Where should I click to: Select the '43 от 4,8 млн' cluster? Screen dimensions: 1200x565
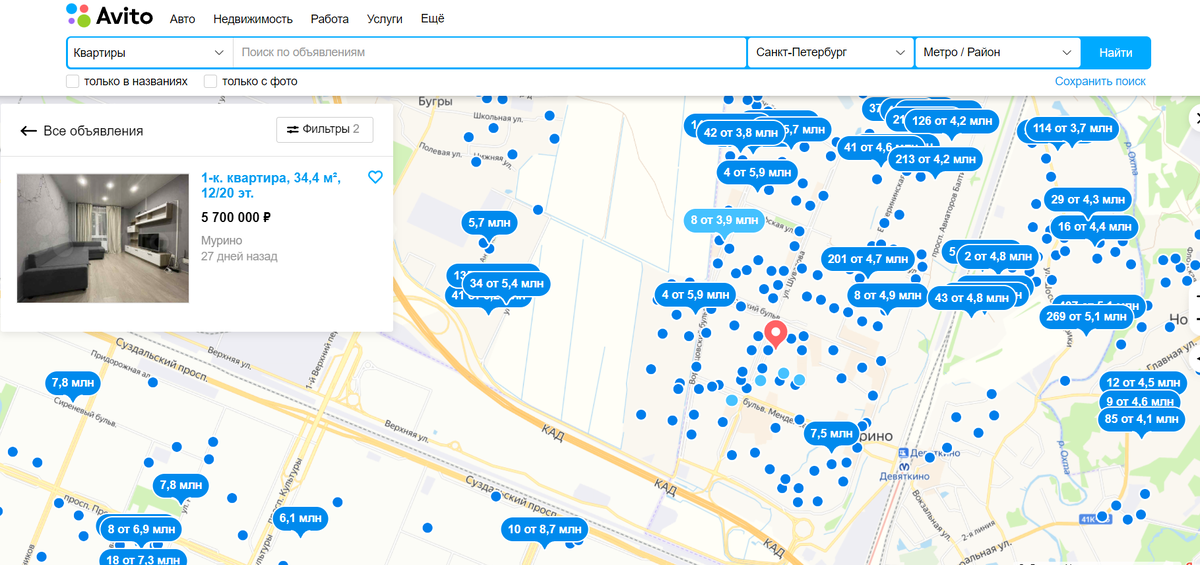pyautogui.click(x=971, y=297)
